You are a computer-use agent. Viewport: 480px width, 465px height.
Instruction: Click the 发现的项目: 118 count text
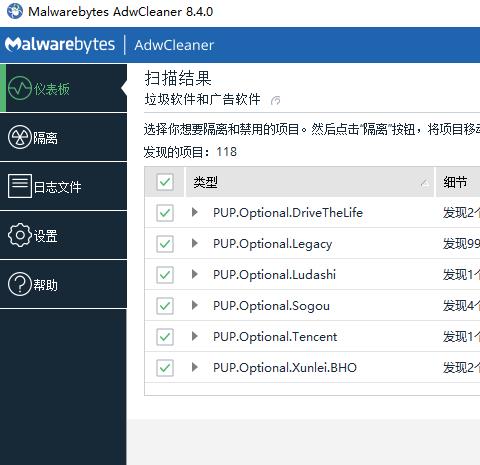[x=190, y=152]
